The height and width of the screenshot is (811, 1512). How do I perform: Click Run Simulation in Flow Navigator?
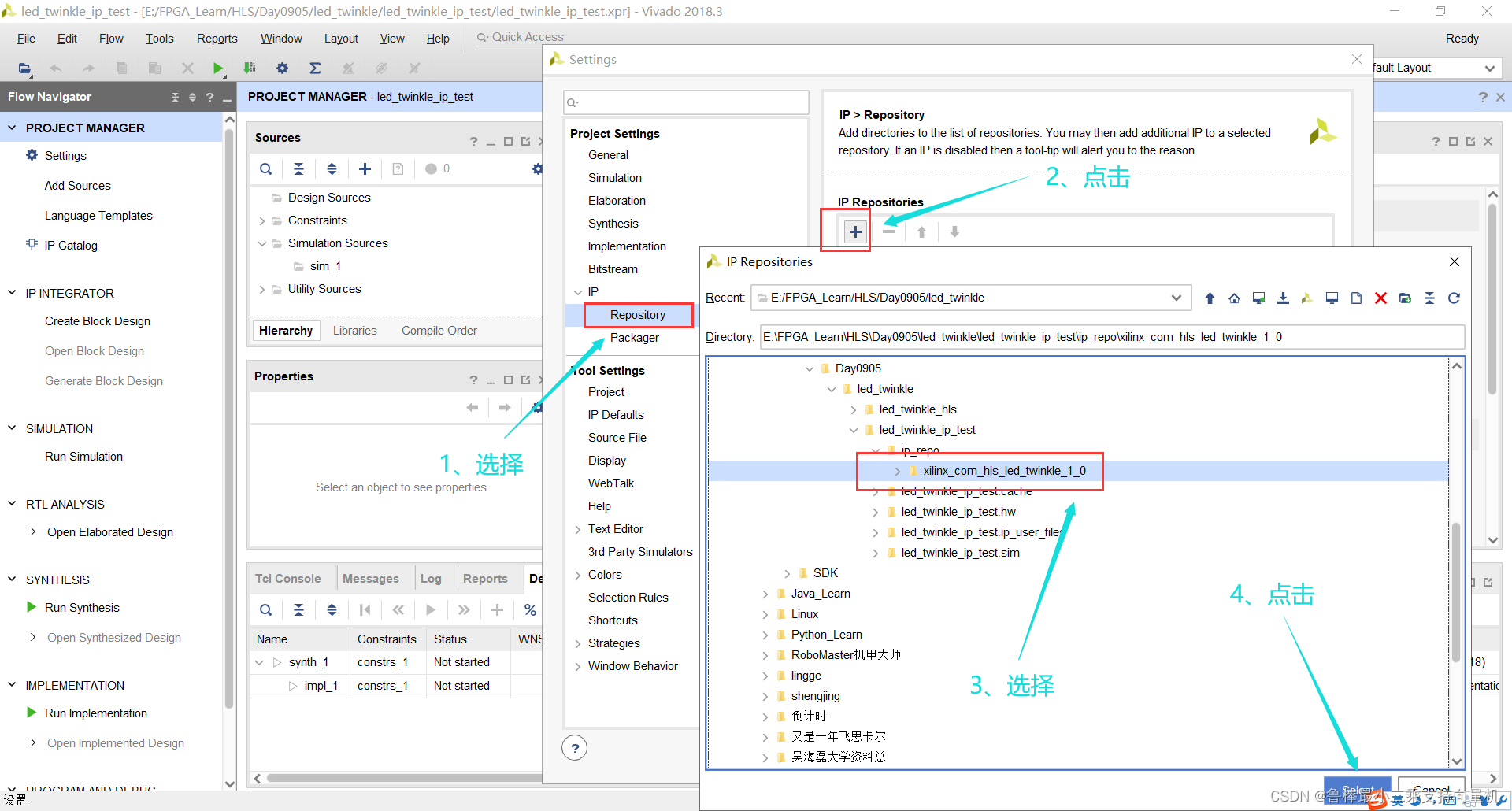coord(83,457)
